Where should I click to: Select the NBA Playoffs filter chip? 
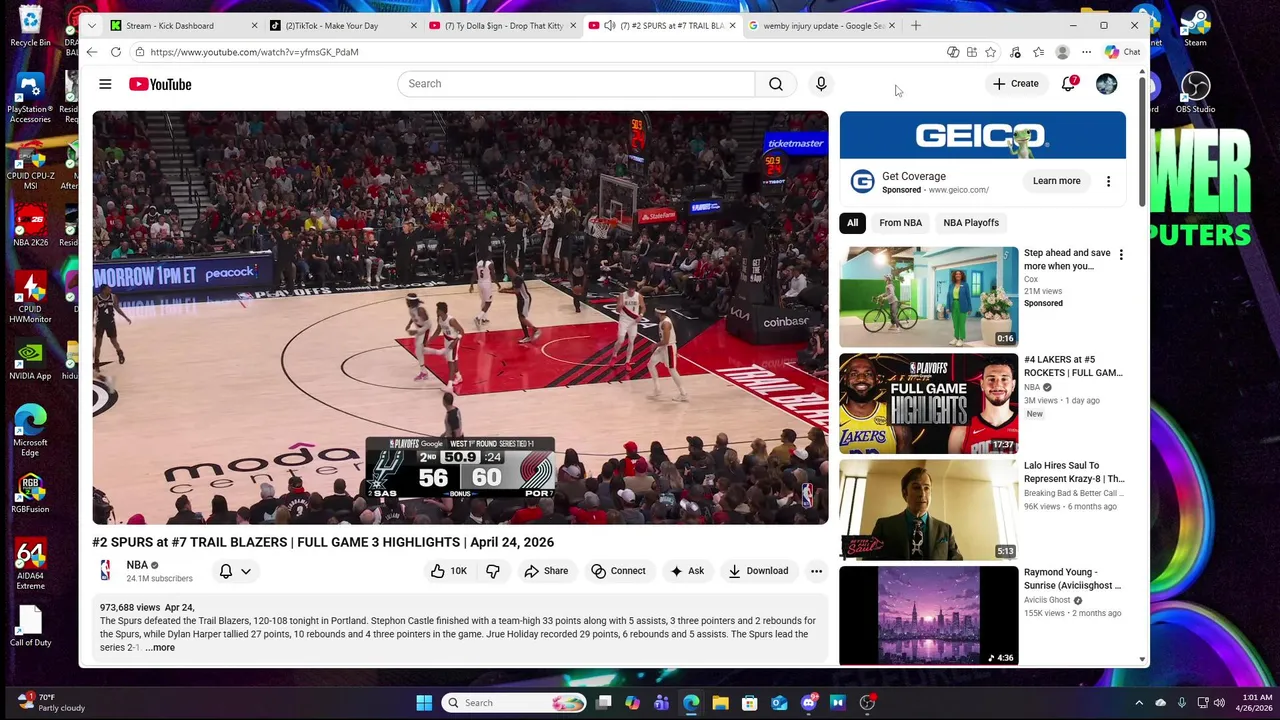971,223
